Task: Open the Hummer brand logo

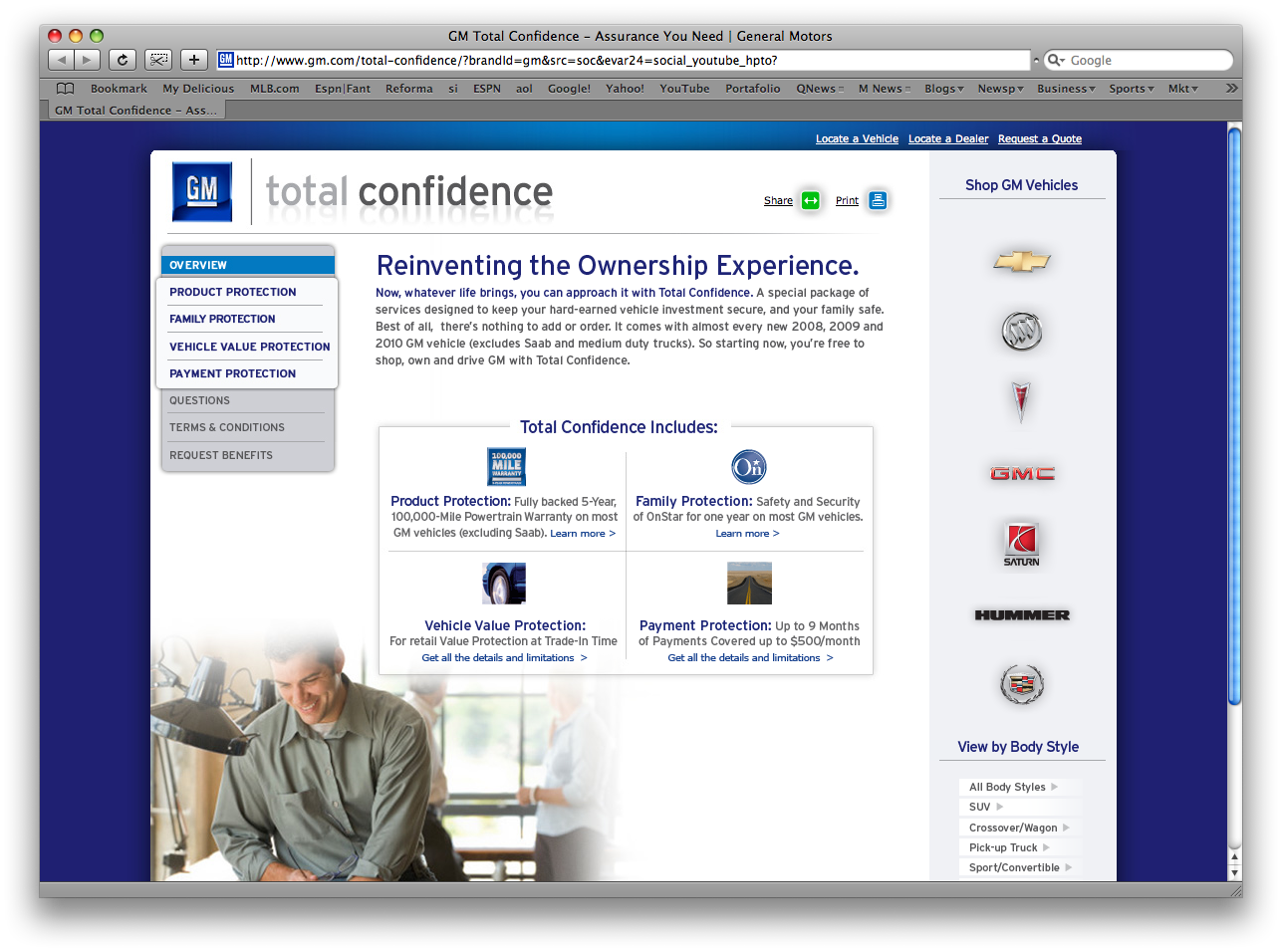Action: click(x=1022, y=614)
